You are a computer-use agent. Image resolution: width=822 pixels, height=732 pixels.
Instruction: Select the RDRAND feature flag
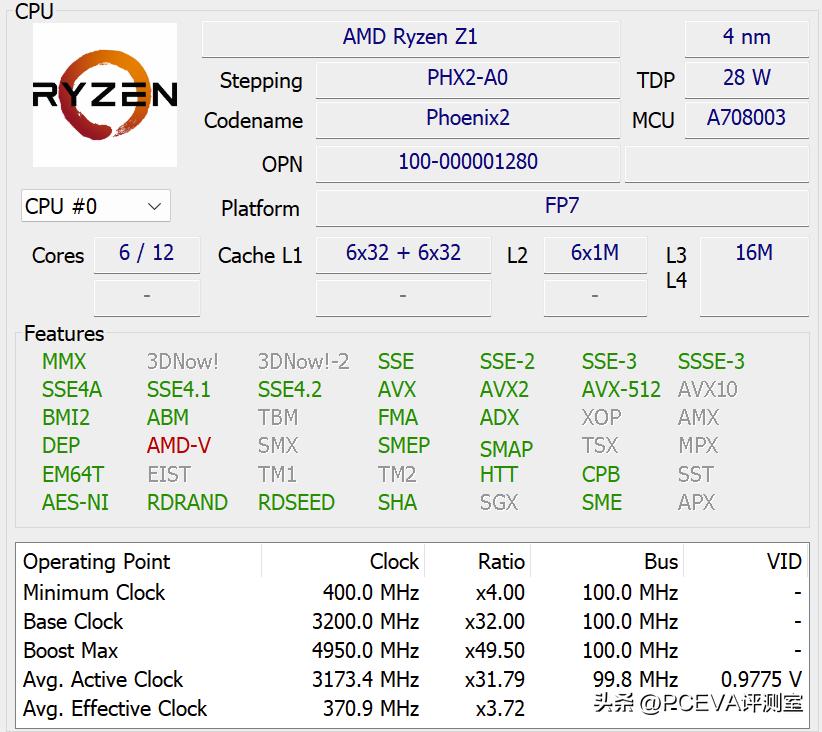click(x=187, y=503)
